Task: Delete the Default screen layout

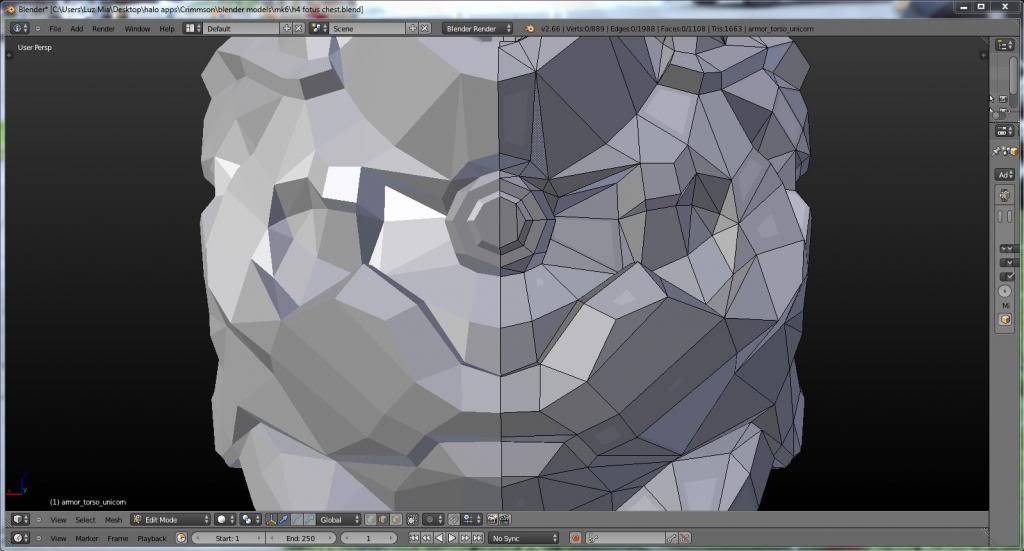Action: coord(298,28)
